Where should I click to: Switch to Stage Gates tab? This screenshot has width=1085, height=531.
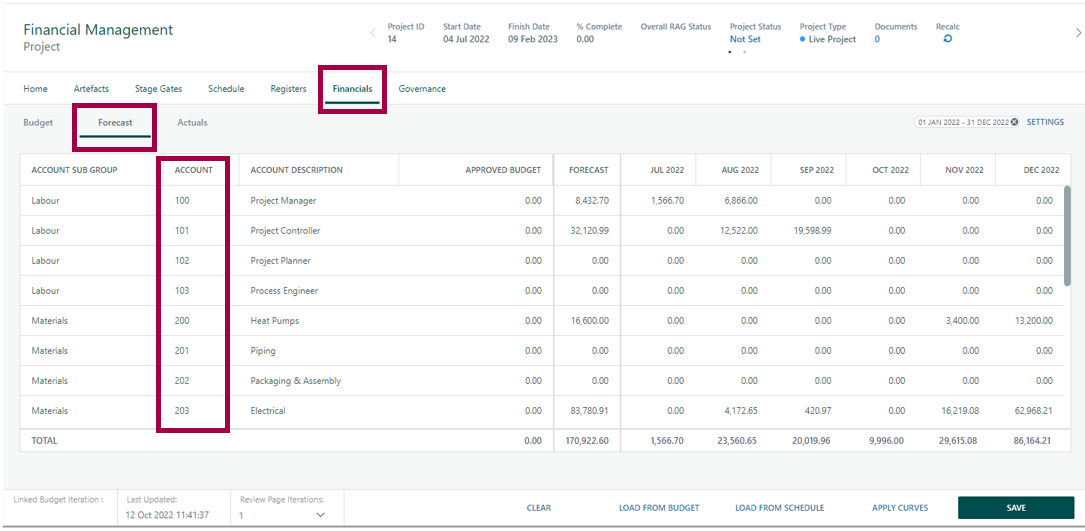pos(158,89)
